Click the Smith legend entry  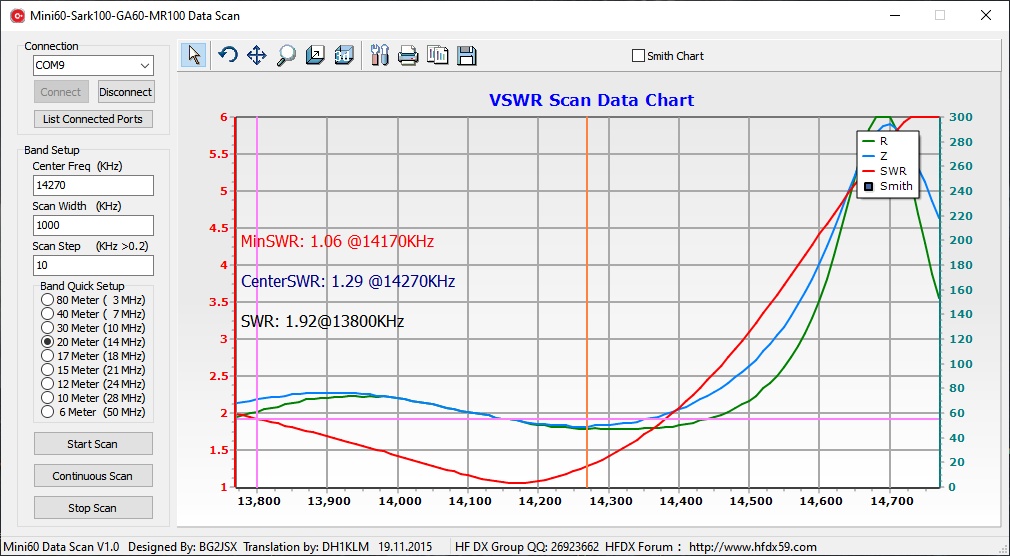click(x=888, y=186)
